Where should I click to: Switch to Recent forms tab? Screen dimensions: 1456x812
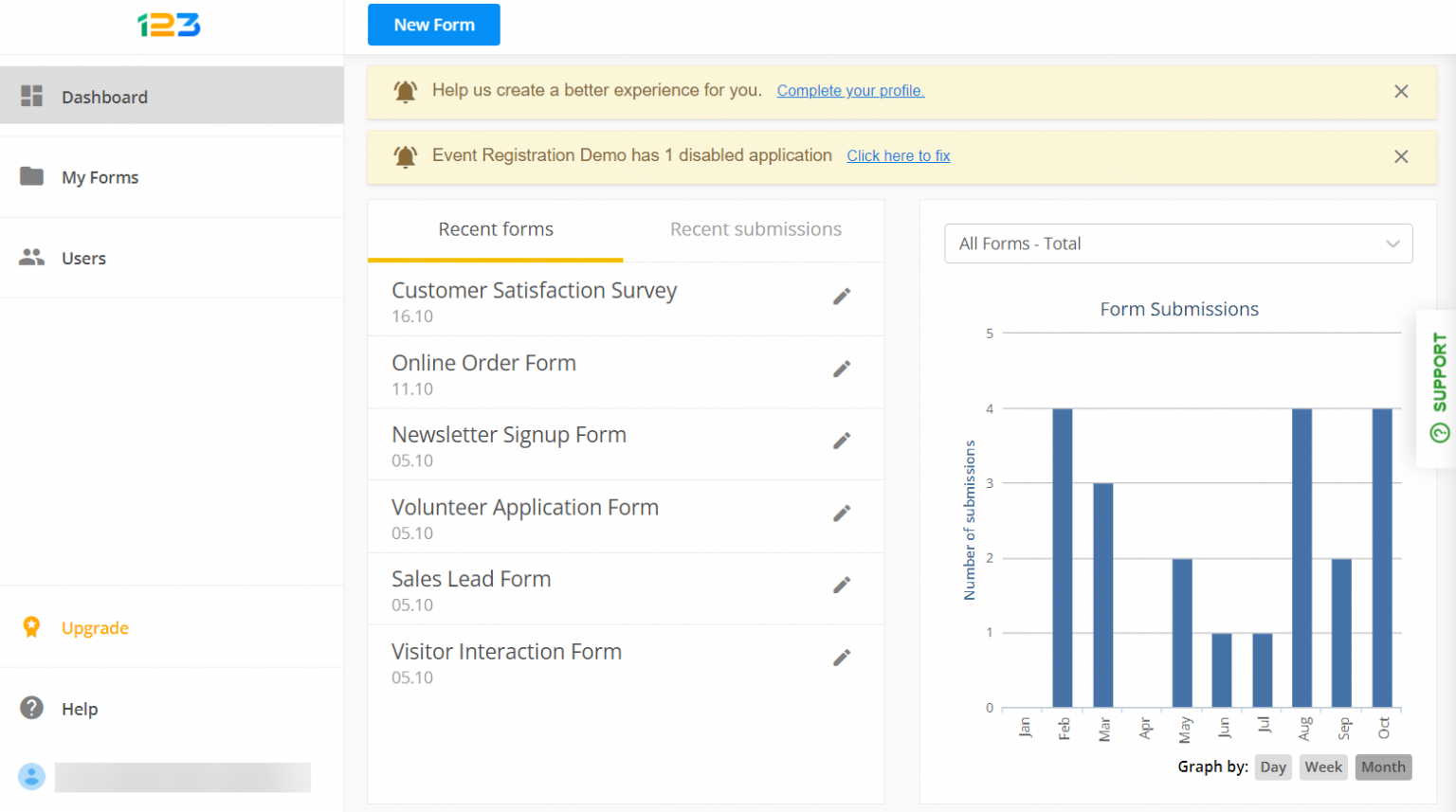[x=496, y=230]
